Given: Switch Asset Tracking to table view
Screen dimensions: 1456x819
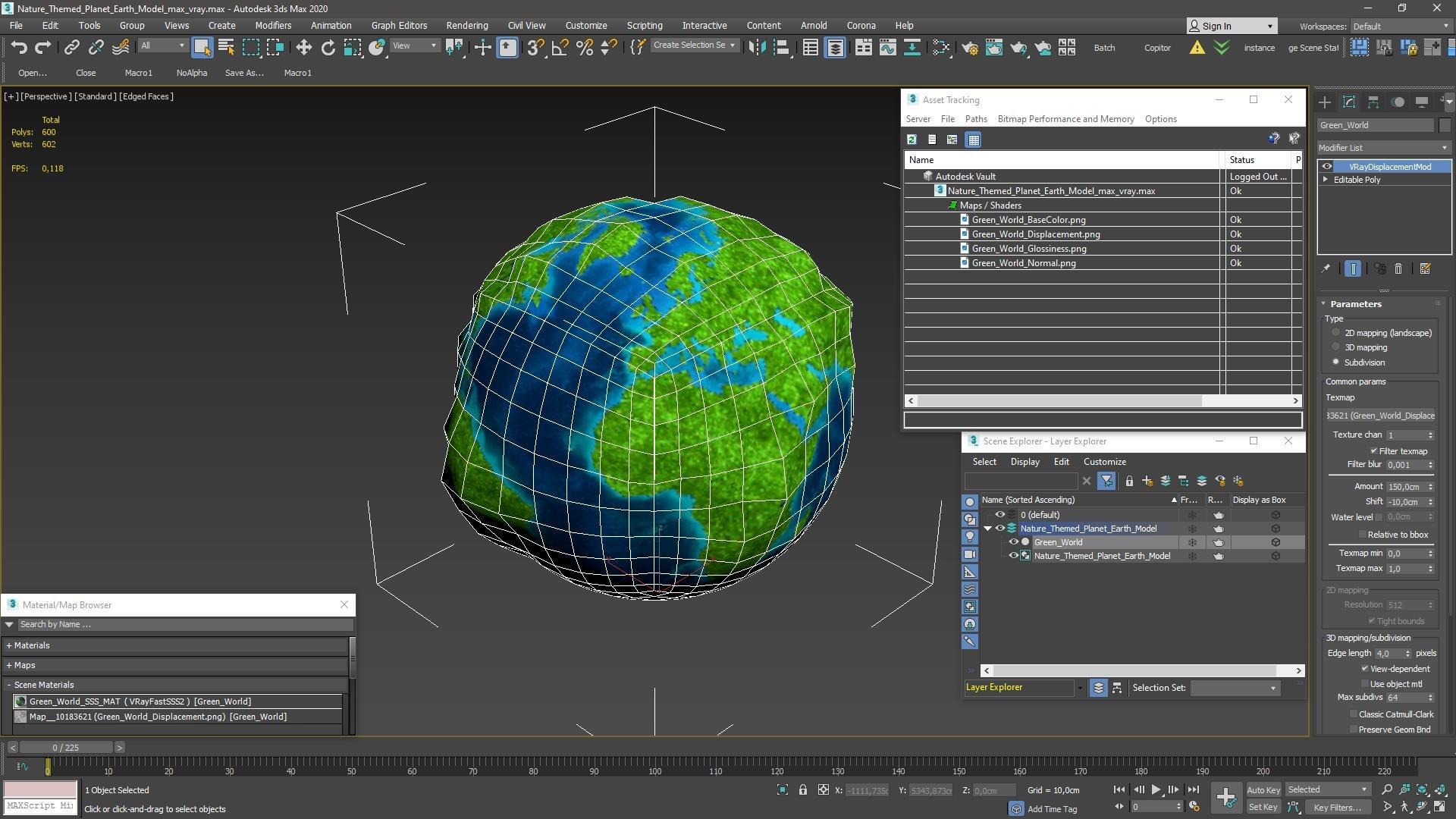Looking at the screenshot, I should 974,140.
